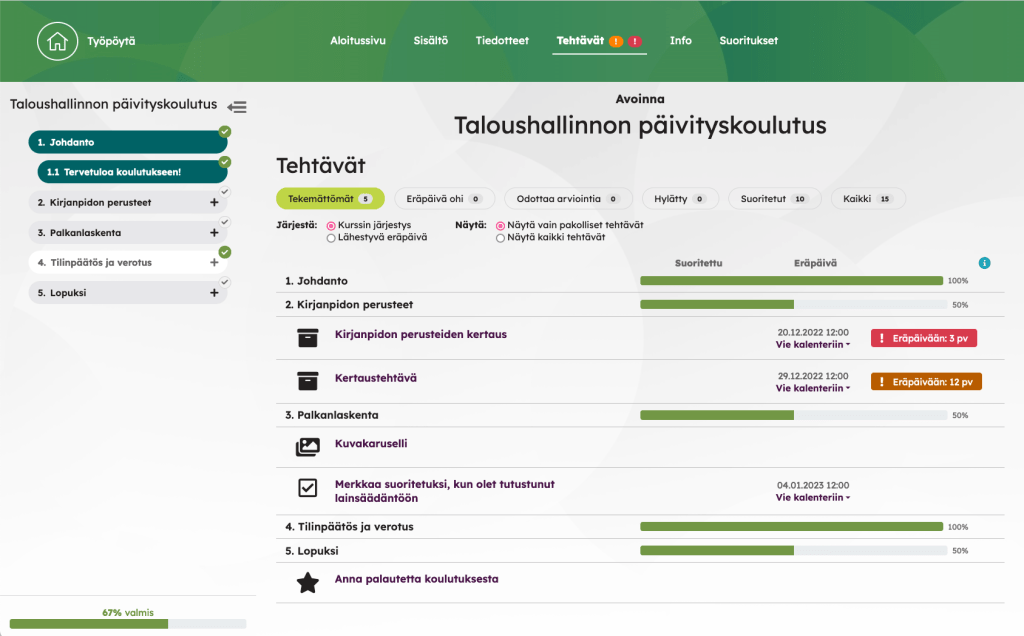1024x636 pixels.
Task: Click the checkbox icon beside Merkkaa suoritetuksi
Action: click(x=308, y=488)
